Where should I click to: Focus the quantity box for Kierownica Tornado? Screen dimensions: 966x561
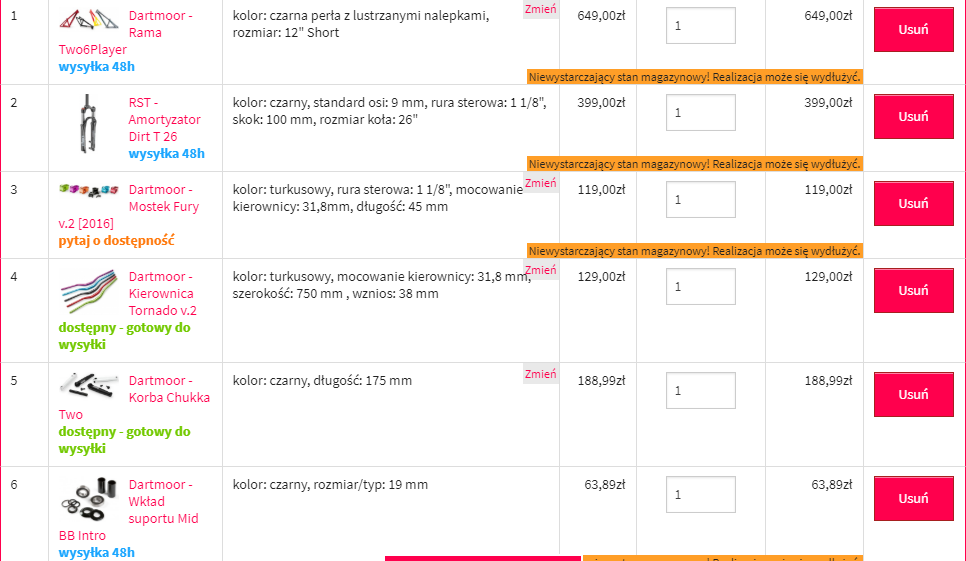pyautogui.click(x=700, y=287)
